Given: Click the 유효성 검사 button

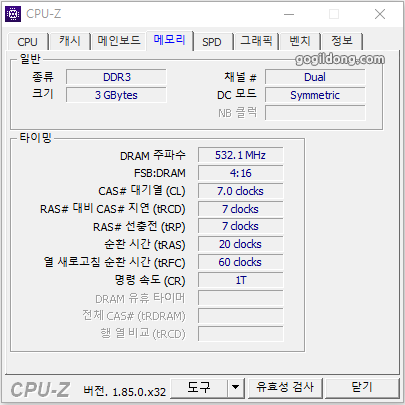Looking at the screenshot, I should 285,388.
